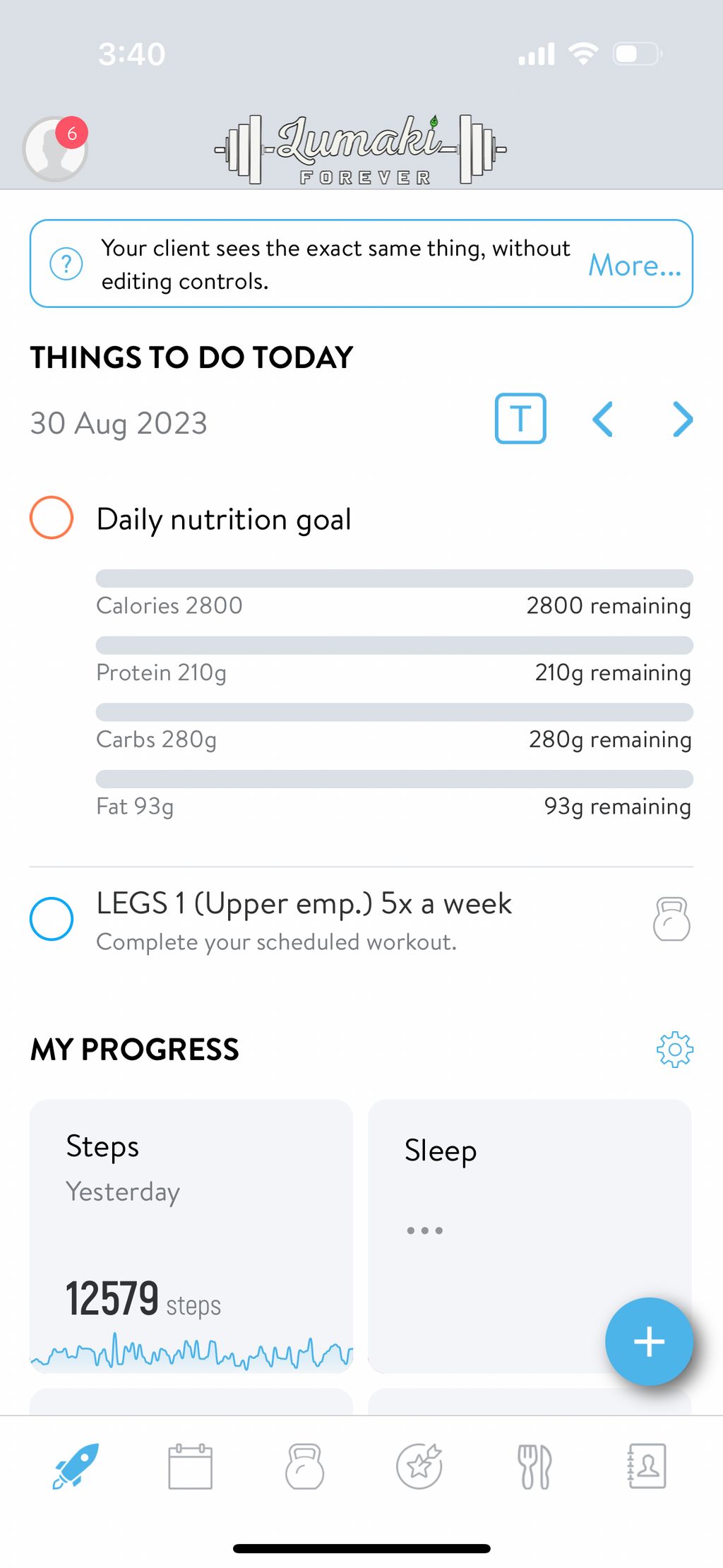
Task: Open the calendar tab icon
Action: pos(190,1466)
